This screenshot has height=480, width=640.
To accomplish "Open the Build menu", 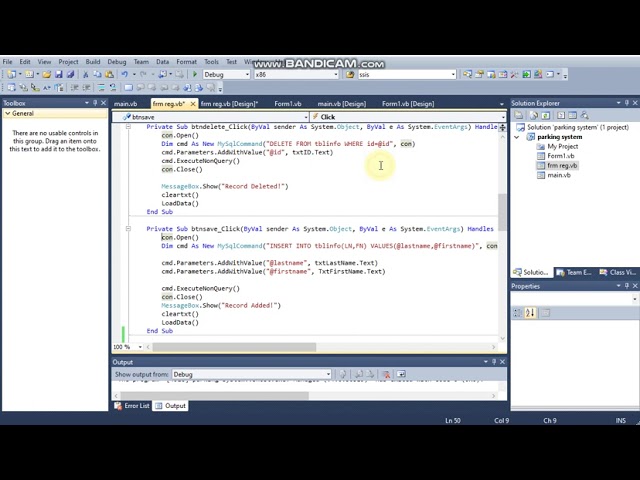I will pos(93,62).
